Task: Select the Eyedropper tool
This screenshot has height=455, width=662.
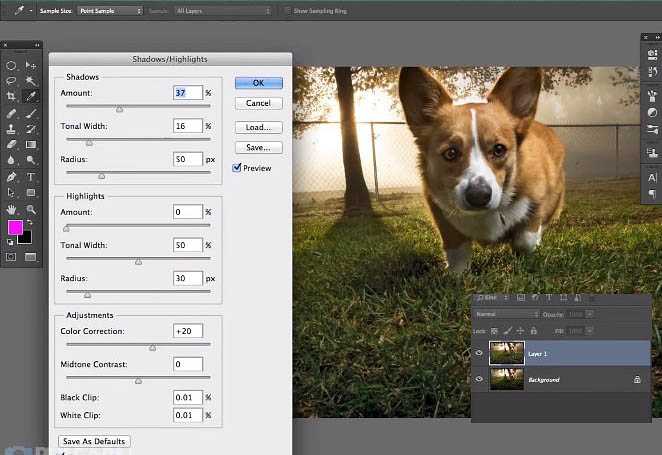Action: click(31, 97)
